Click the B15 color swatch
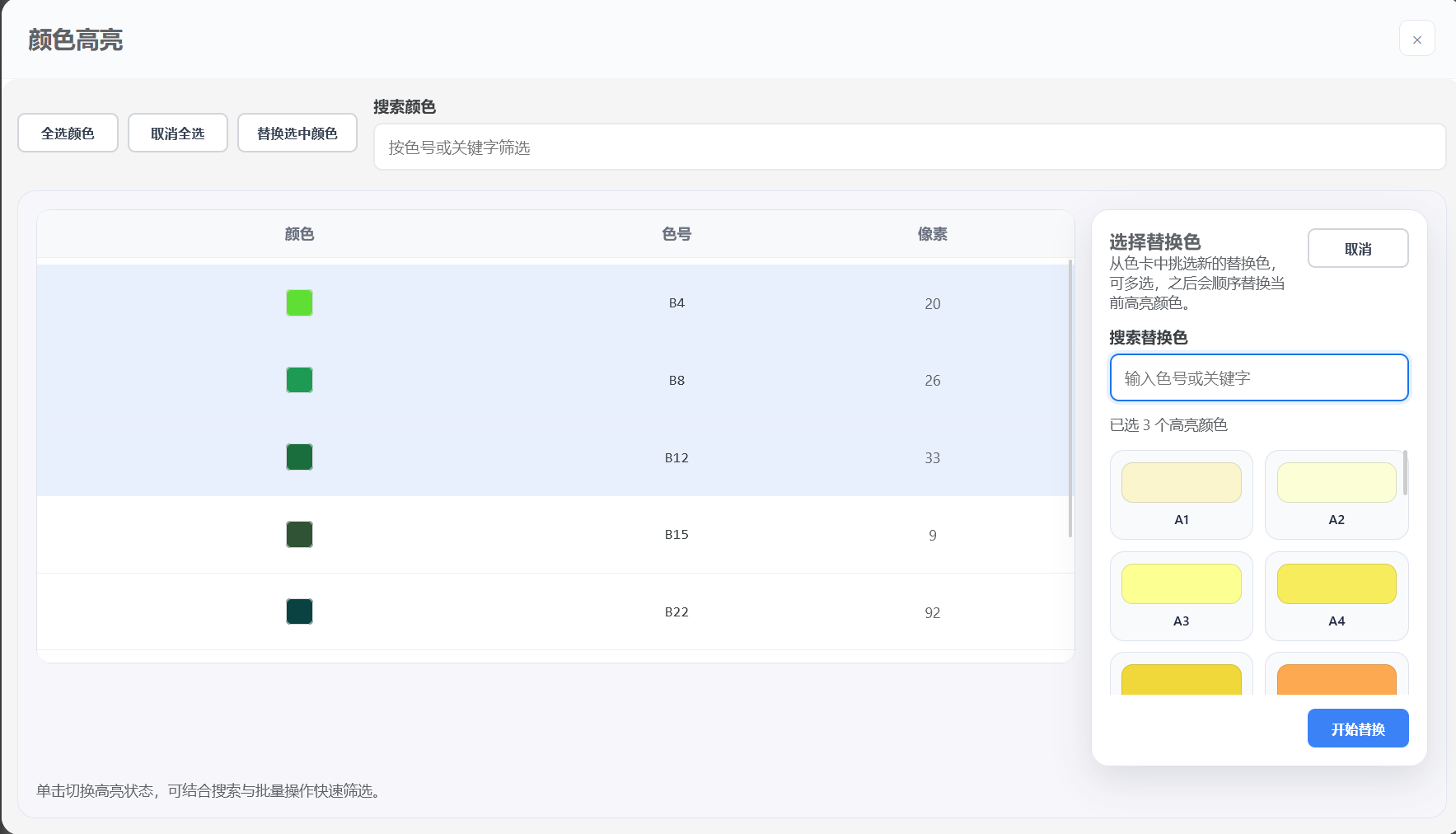1456x834 pixels. (x=300, y=534)
